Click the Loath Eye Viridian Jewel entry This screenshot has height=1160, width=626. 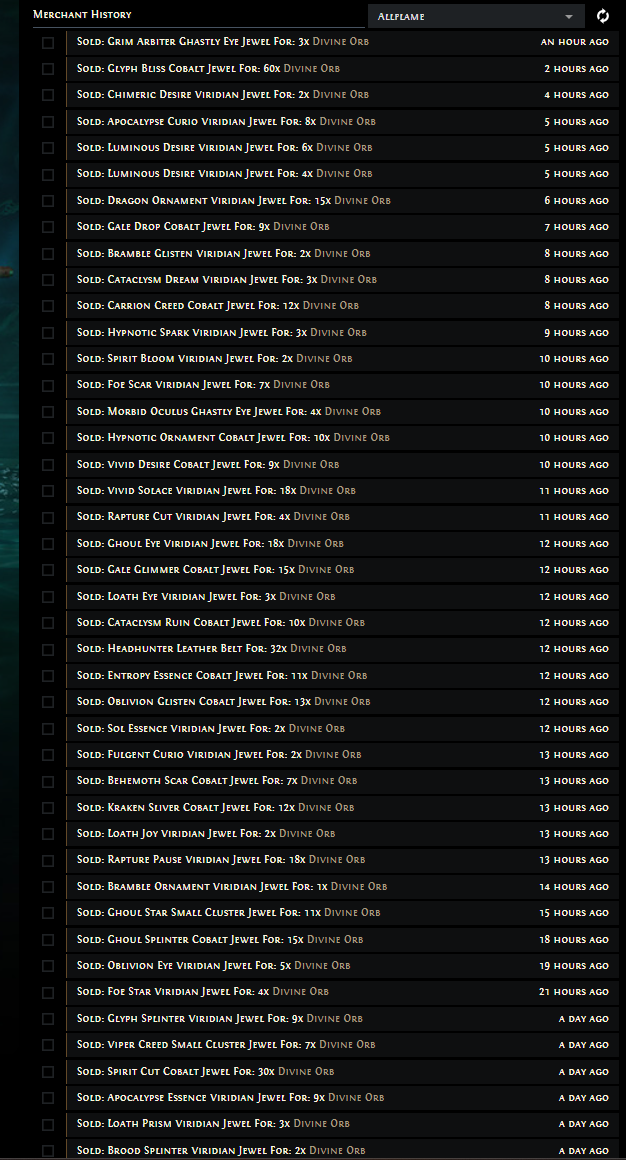343,596
